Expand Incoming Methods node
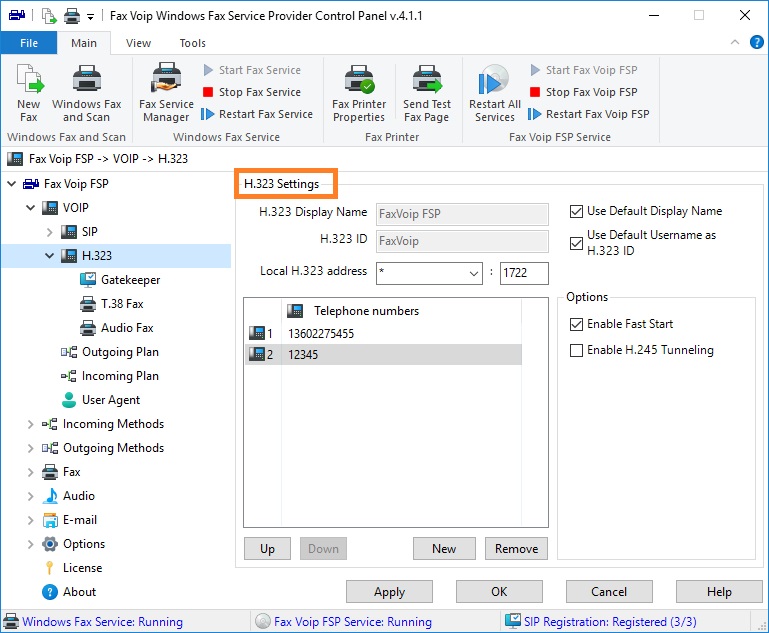Viewport: 769px width, 633px height. tap(31, 424)
